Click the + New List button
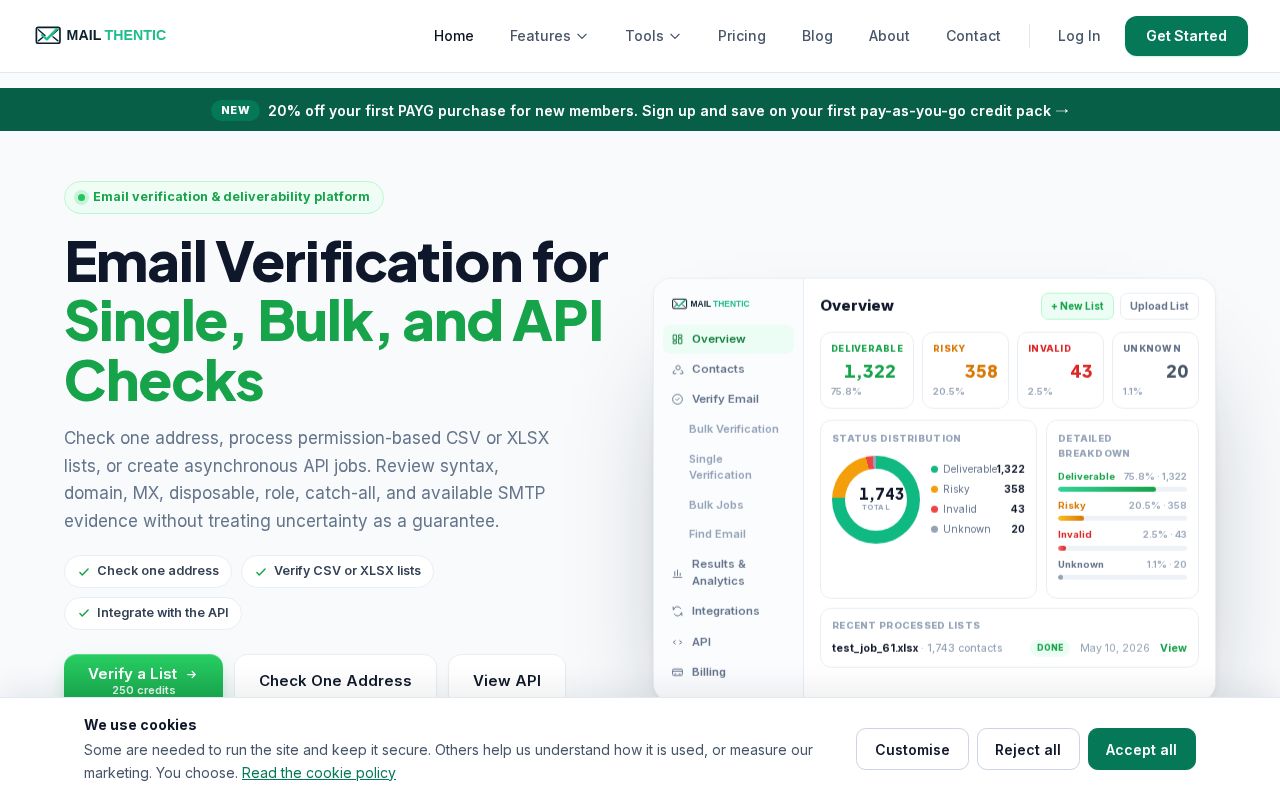 [x=1077, y=306]
